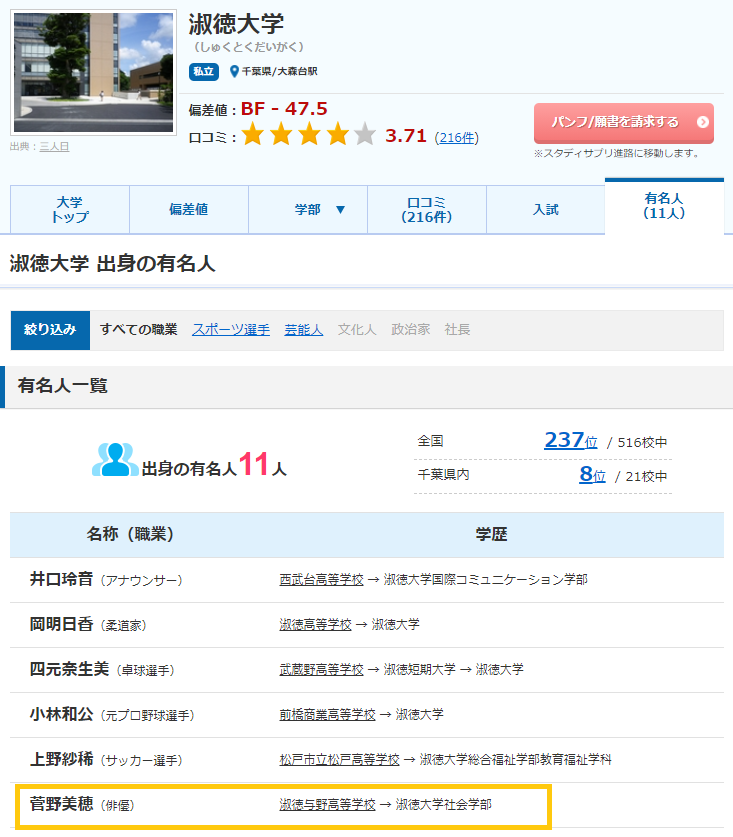Open the 216件 reviews link

coord(457,137)
